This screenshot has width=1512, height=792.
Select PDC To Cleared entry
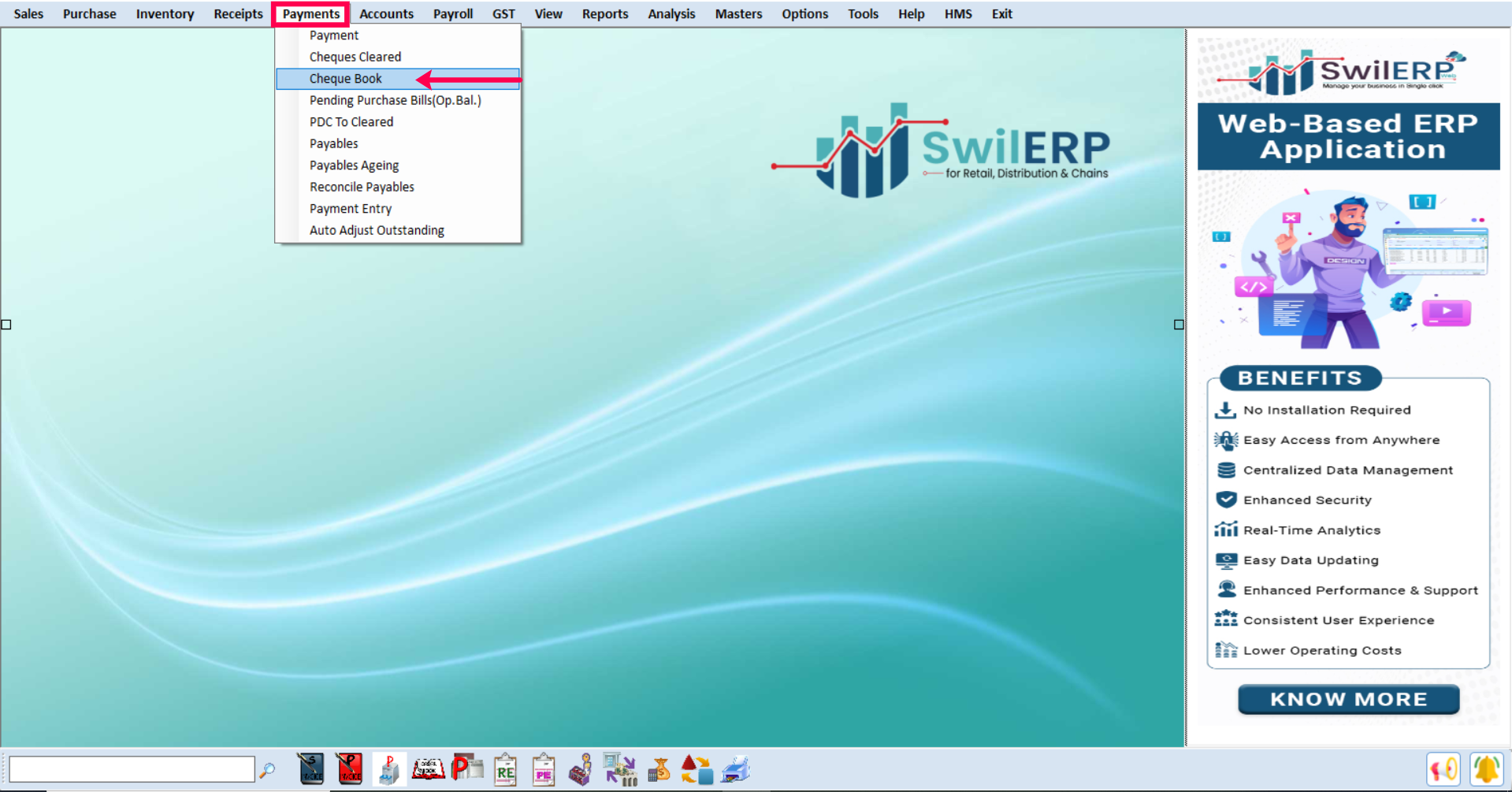point(398,122)
